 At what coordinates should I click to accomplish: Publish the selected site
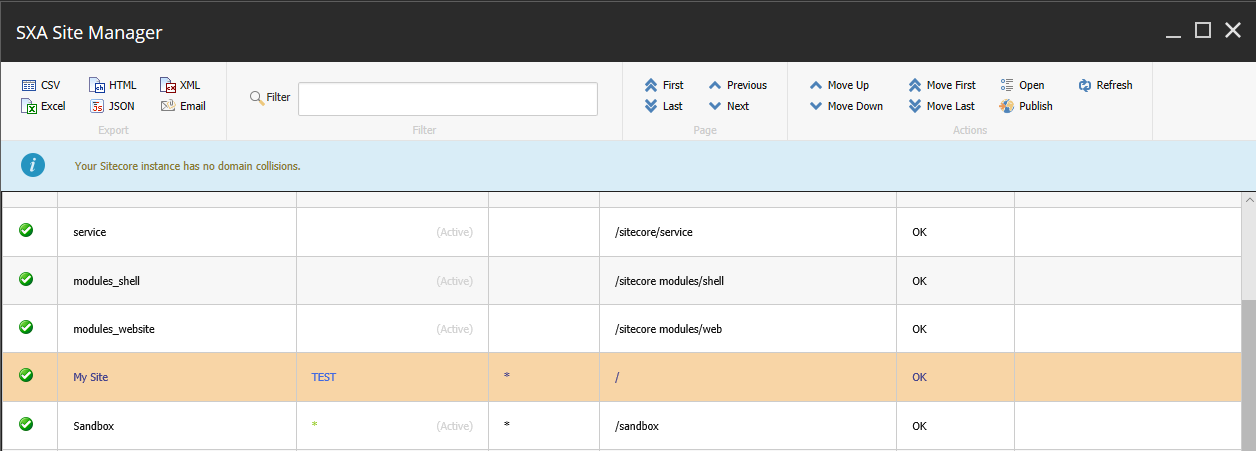(1026, 106)
